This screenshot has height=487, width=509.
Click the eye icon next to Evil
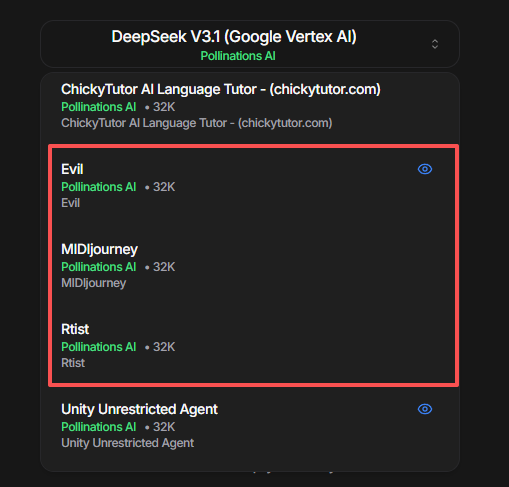pos(425,169)
